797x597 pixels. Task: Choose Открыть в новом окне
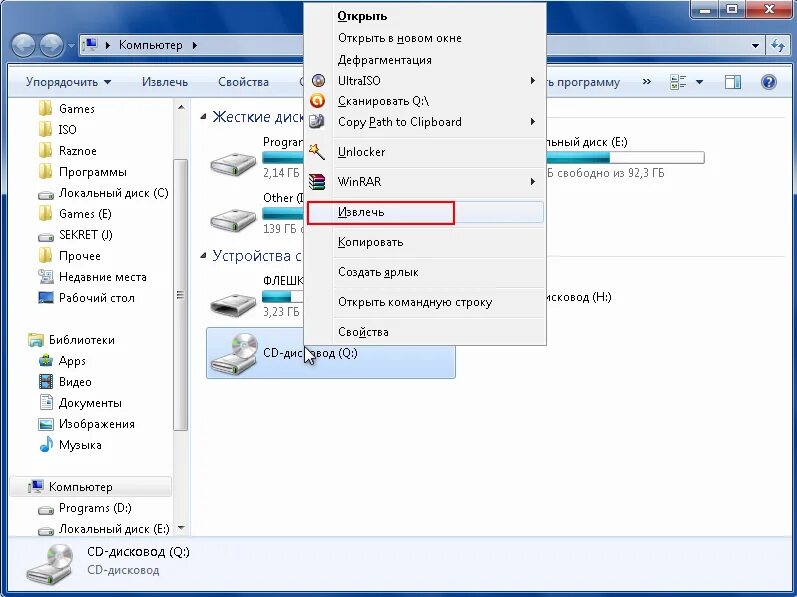click(425, 38)
